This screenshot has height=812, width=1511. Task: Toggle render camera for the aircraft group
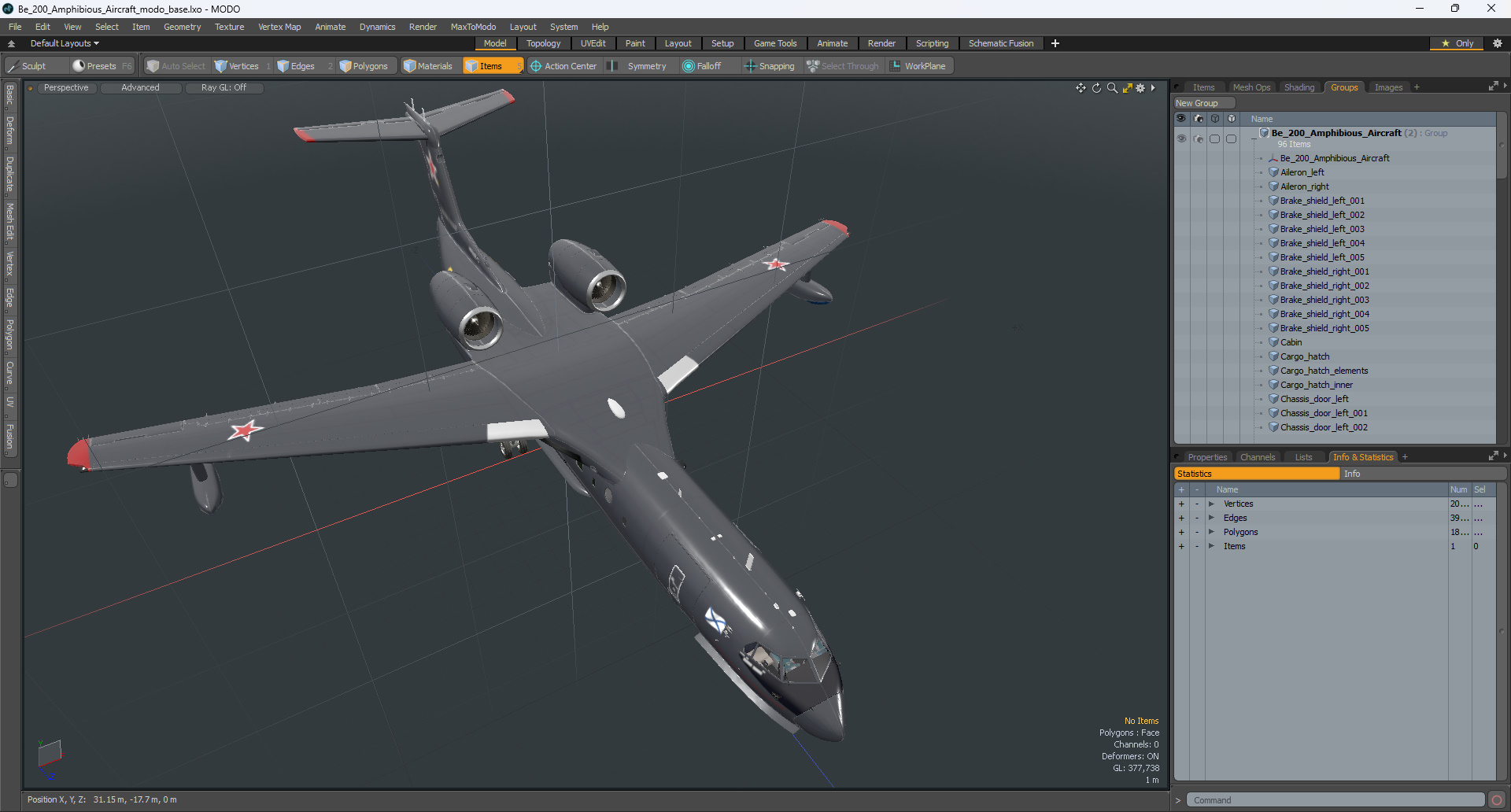(x=1199, y=138)
